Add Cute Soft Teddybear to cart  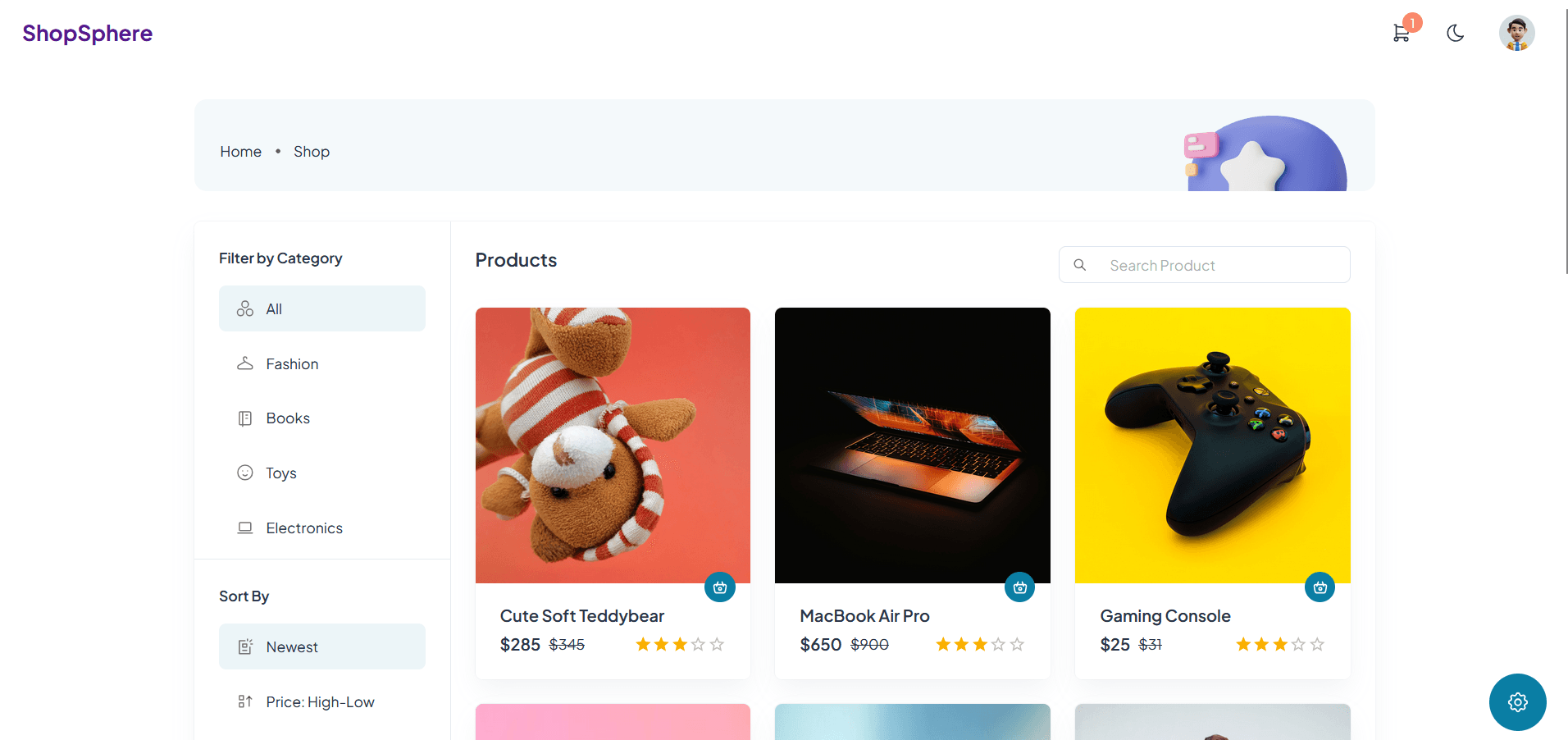(720, 587)
